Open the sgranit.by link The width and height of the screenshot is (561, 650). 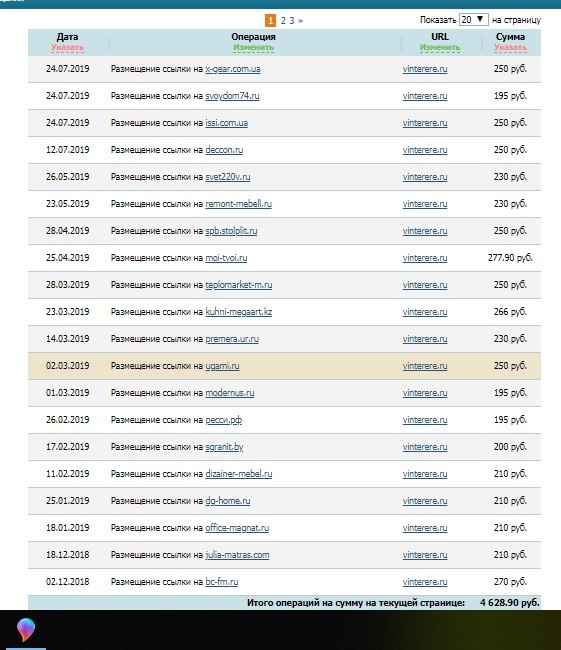coord(224,447)
